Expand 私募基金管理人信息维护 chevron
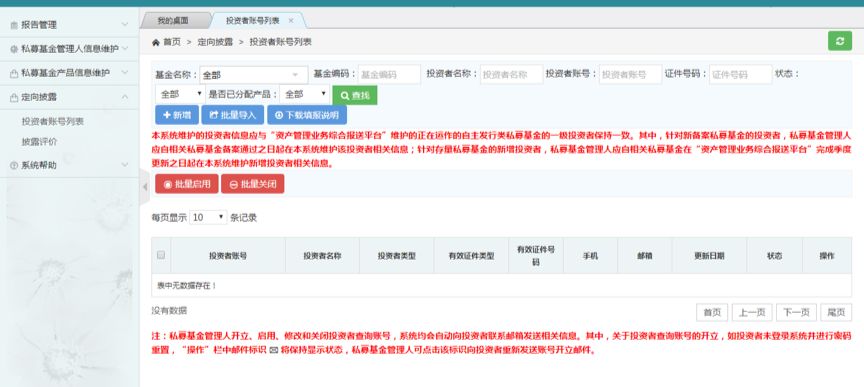 tap(125, 49)
